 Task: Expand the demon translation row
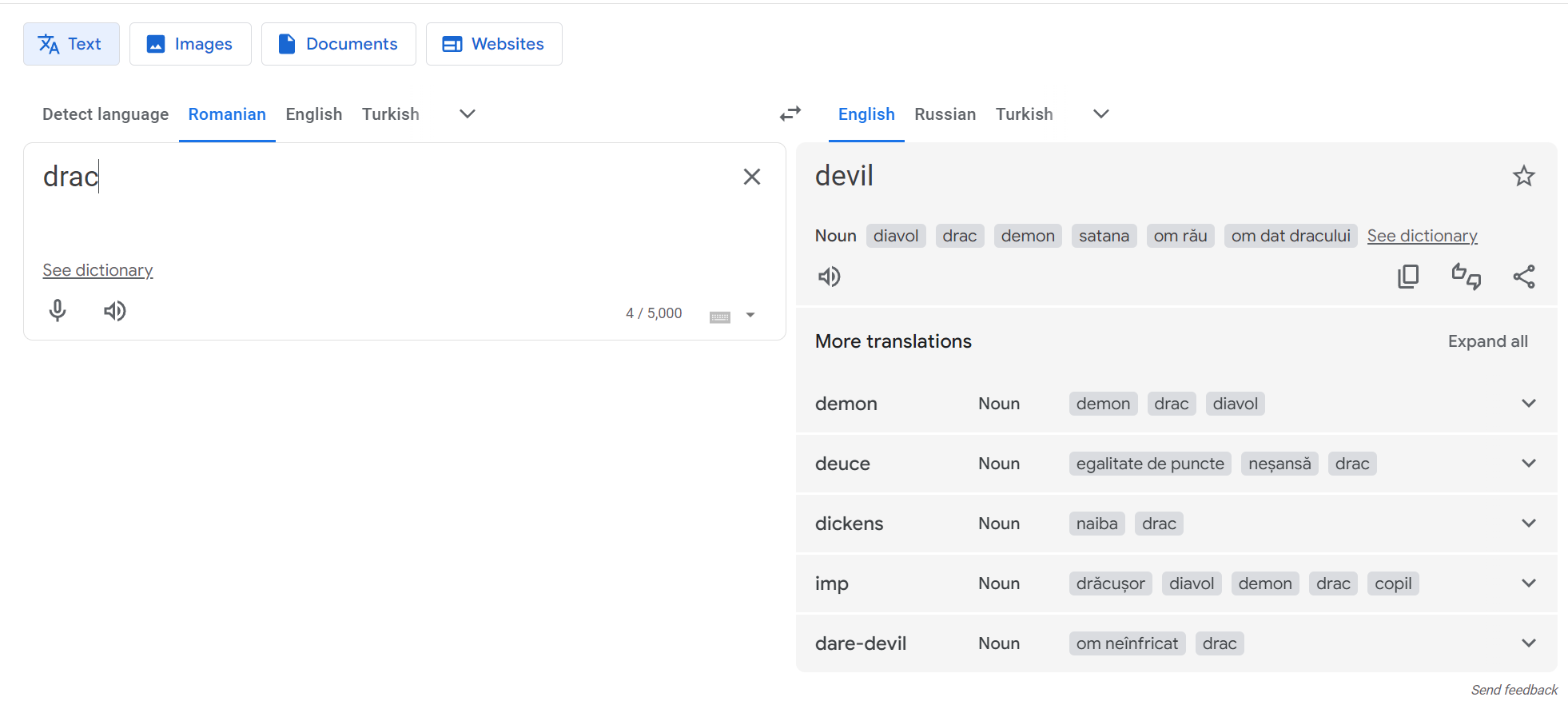click(x=1528, y=404)
